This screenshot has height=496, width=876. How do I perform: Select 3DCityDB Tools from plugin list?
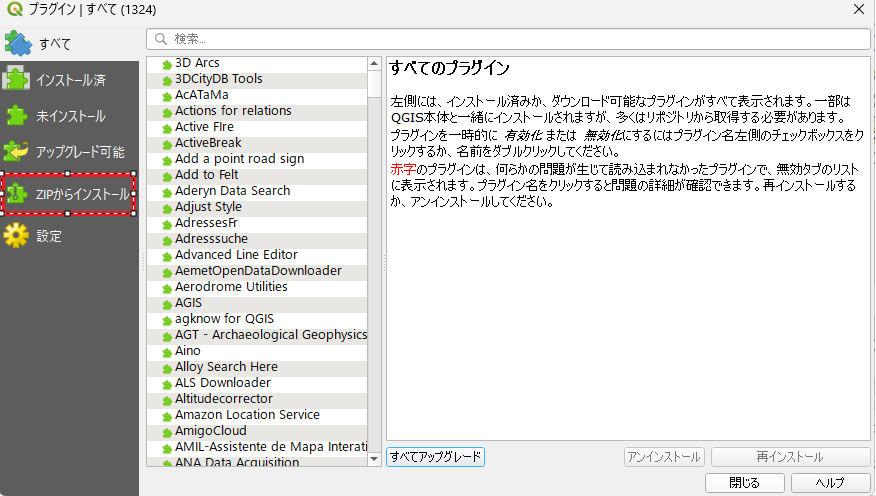(218, 79)
